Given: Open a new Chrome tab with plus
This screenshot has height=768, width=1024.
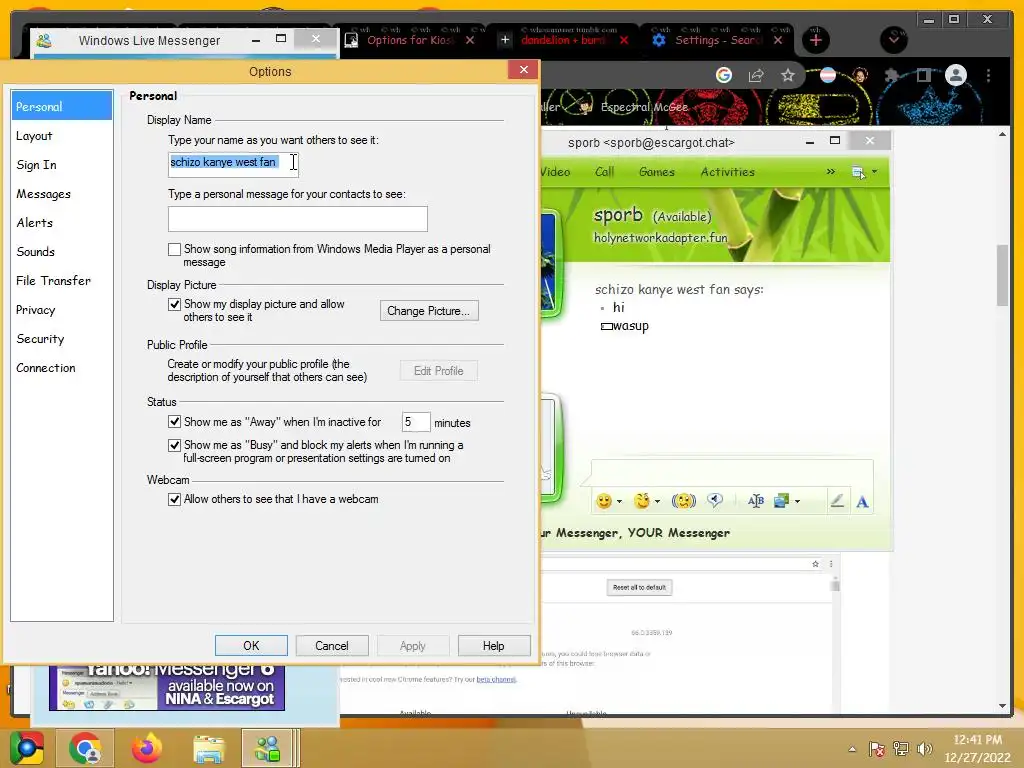Looking at the screenshot, I should pyautogui.click(x=816, y=40).
